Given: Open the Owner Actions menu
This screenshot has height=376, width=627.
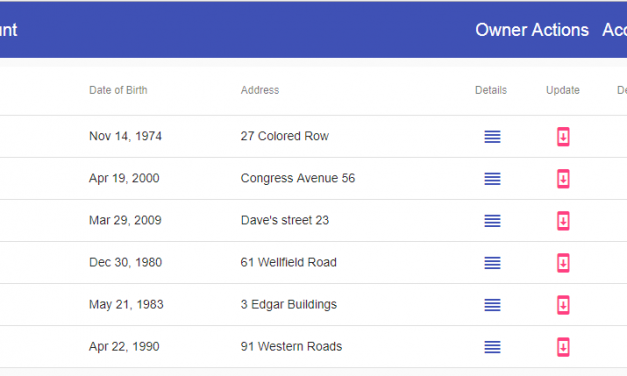Looking at the screenshot, I should point(532,30).
